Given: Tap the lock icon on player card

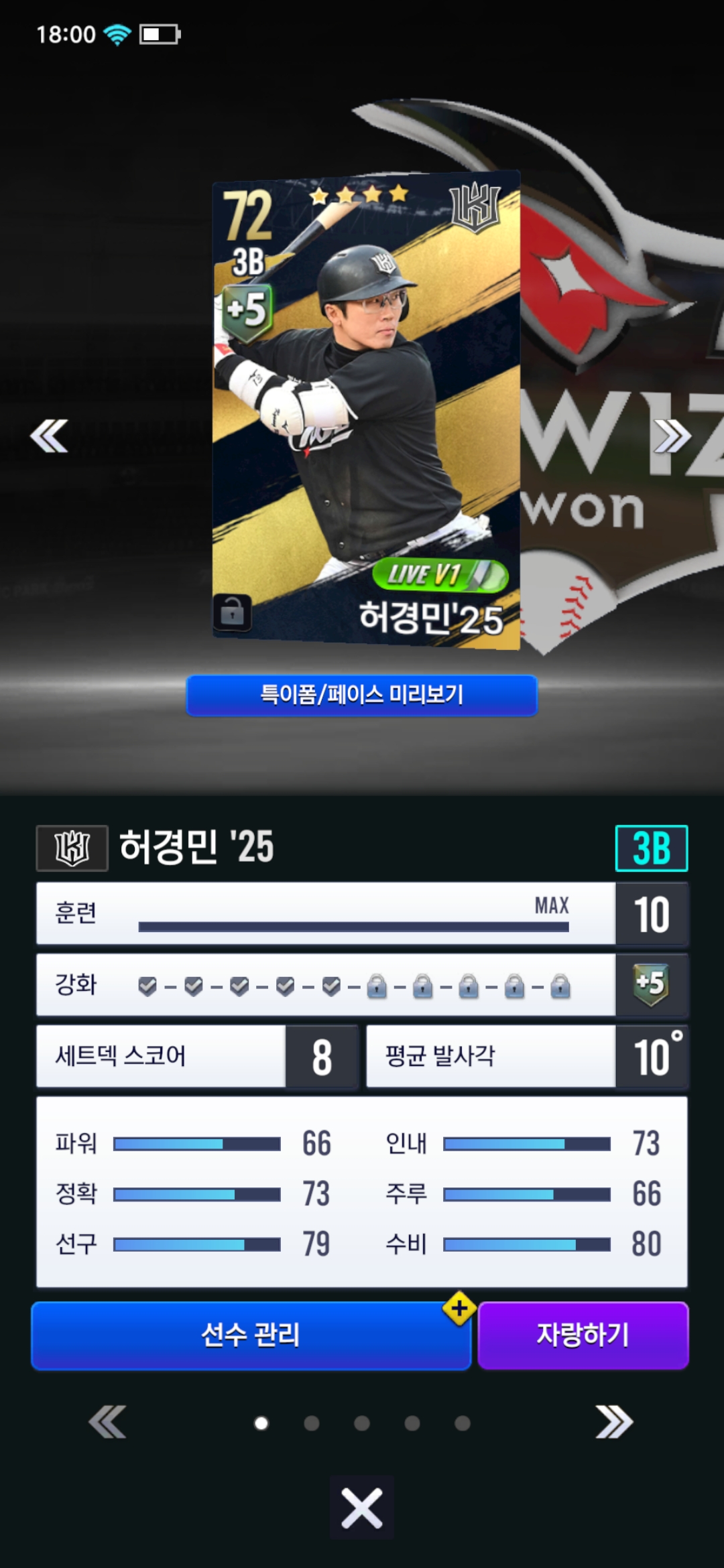Looking at the screenshot, I should point(232,612).
